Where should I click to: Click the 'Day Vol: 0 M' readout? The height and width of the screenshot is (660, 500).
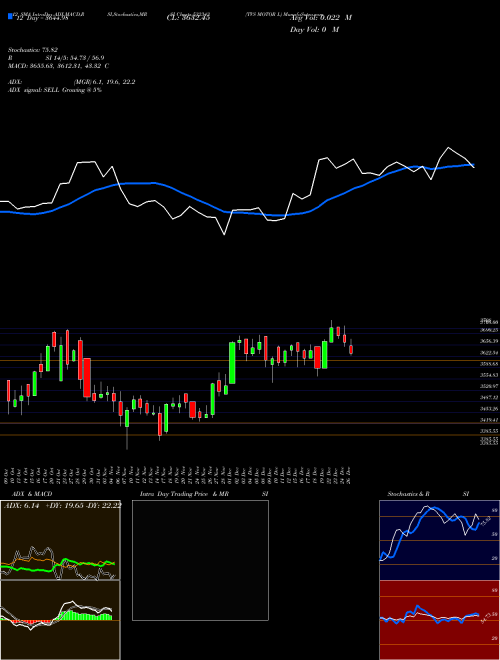click(x=314, y=30)
